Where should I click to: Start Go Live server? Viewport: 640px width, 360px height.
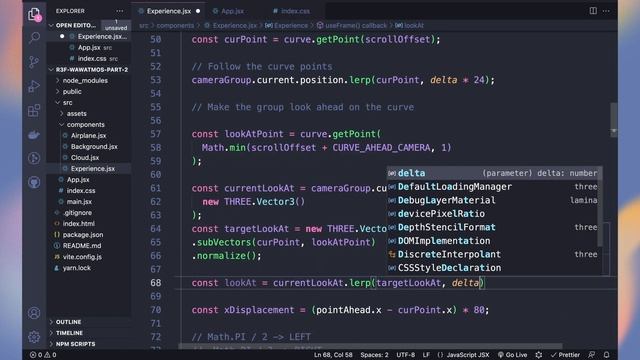[x=512, y=355]
